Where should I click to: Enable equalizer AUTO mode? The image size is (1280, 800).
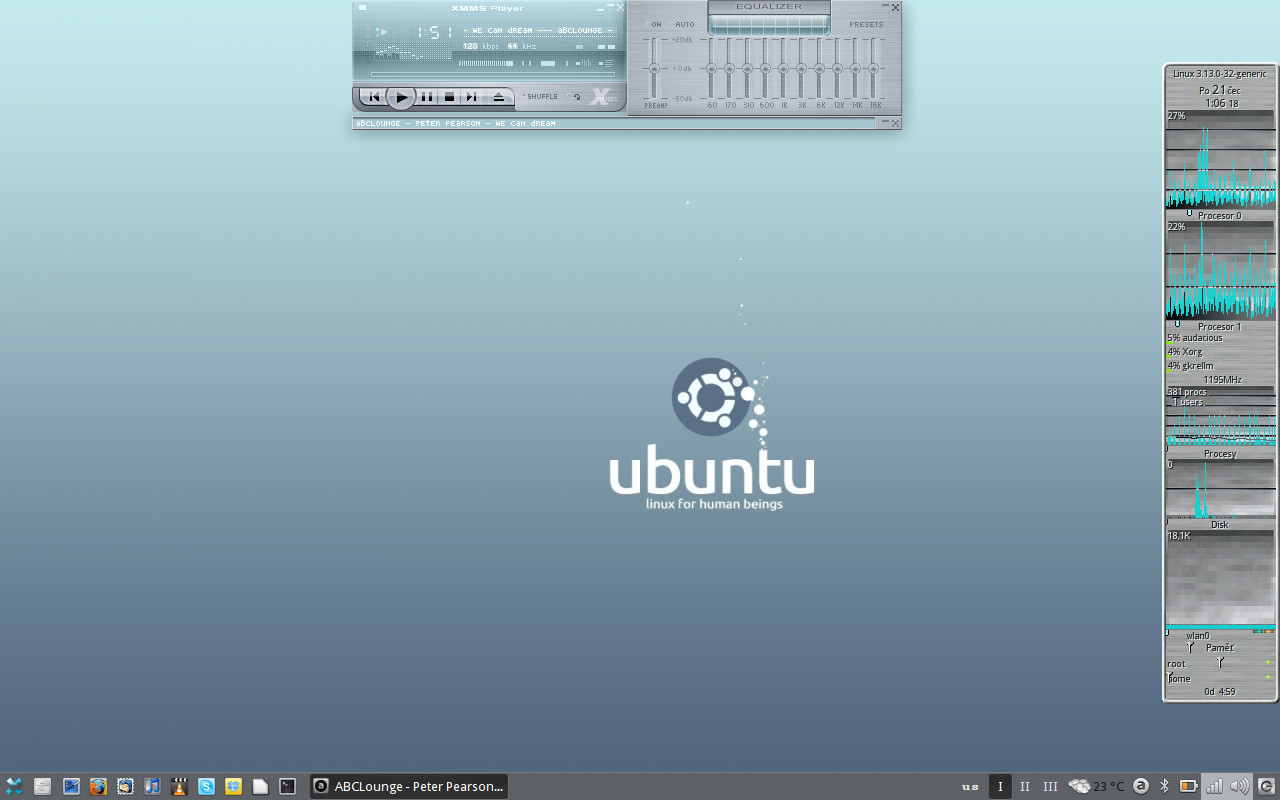(x=684, y=24)
